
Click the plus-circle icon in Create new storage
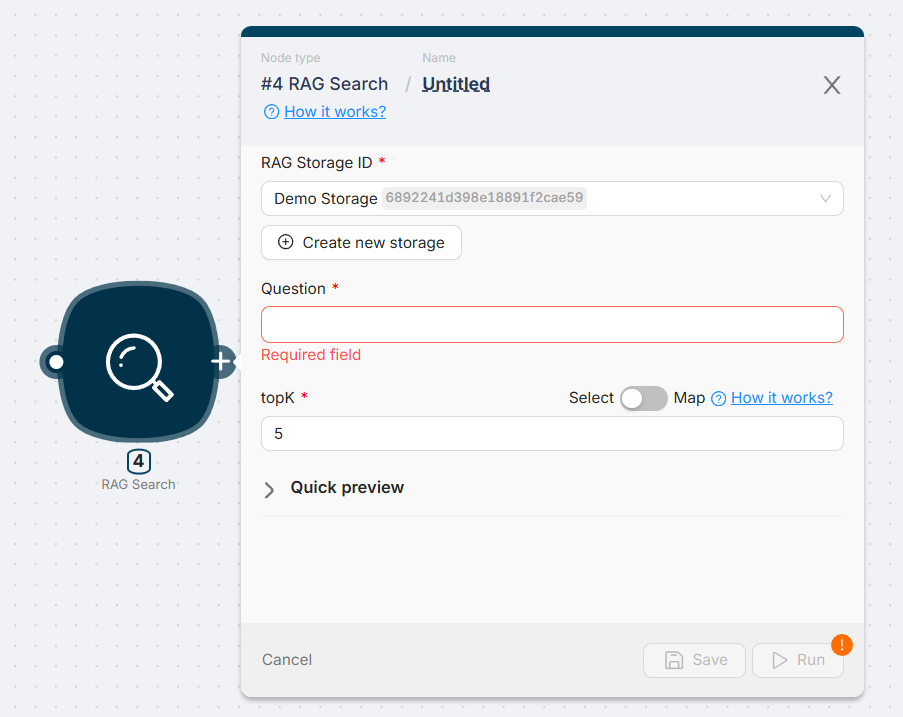click(285, 242)
